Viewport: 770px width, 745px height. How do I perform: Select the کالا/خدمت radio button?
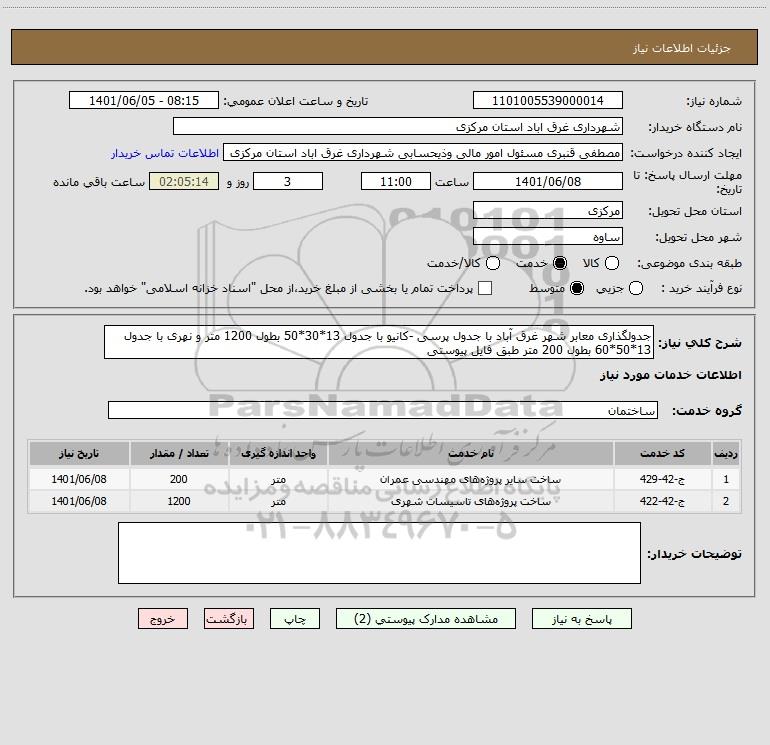coord(493,263)
